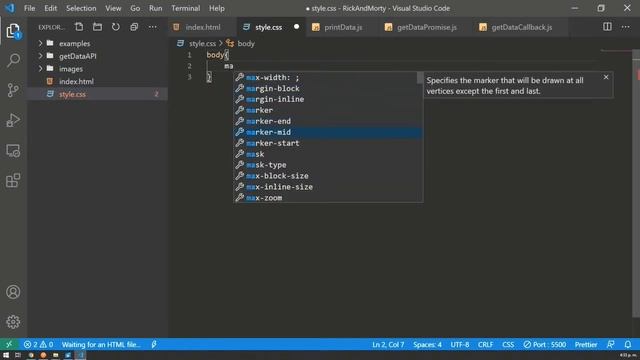Click VS Code logo in title bar
The width and height of the screenshot is (640, 360).
pyautogui.click(x=10, y=8)
